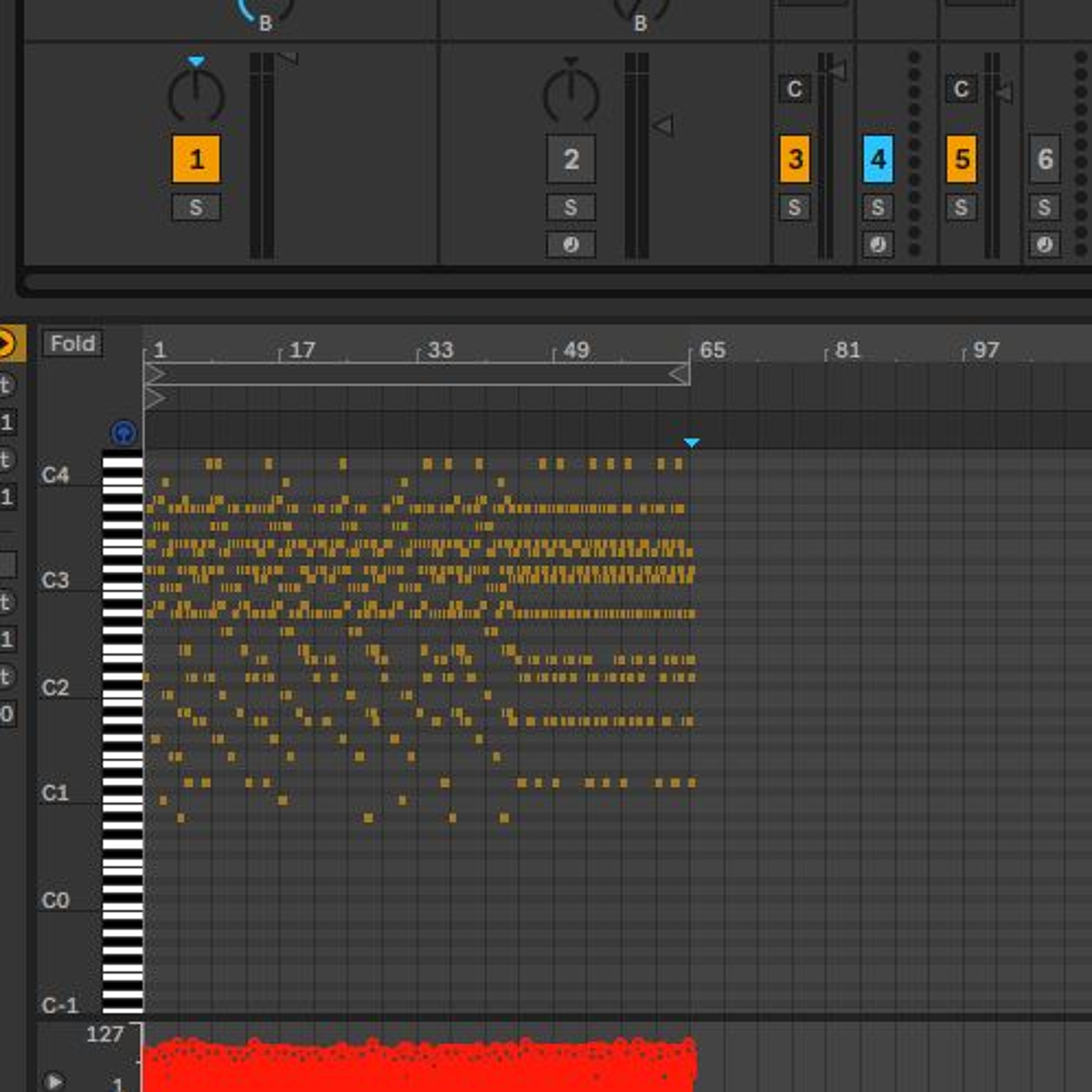Click the blue triangle marker near bar 65
This screenshot has width=1092, height=1092.
pyautogui.click(x=691, y=443)
